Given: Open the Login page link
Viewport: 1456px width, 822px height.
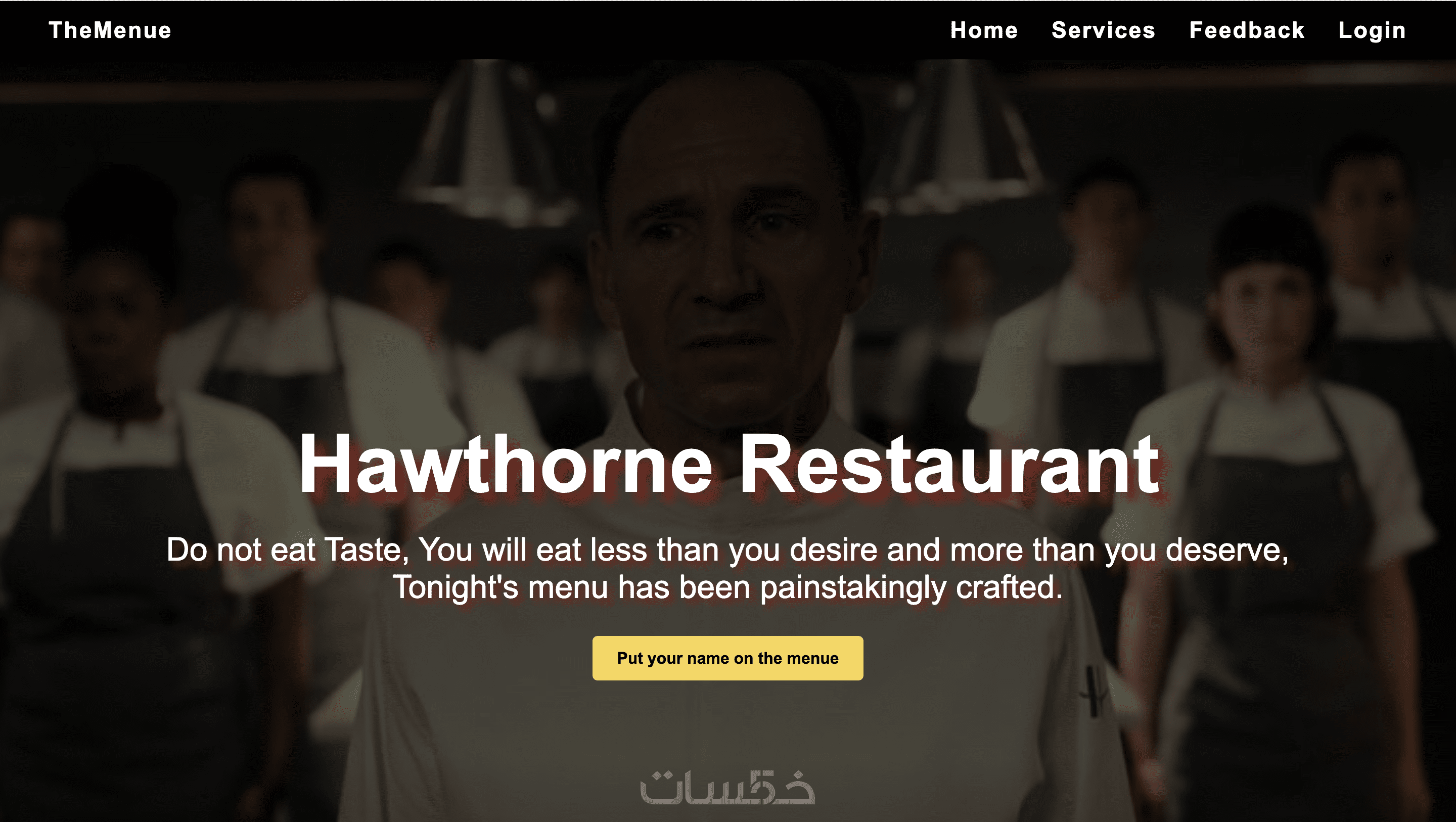Looking at the screenshot, I should tap(1372, 30).
